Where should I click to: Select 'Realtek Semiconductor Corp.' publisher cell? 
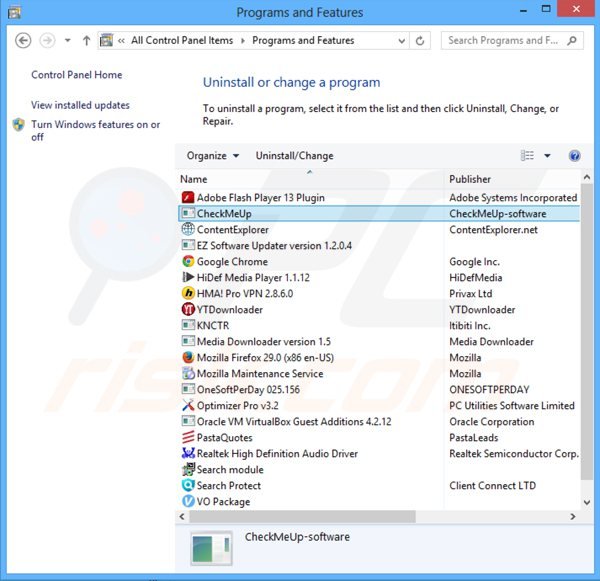tap(514, 454)
